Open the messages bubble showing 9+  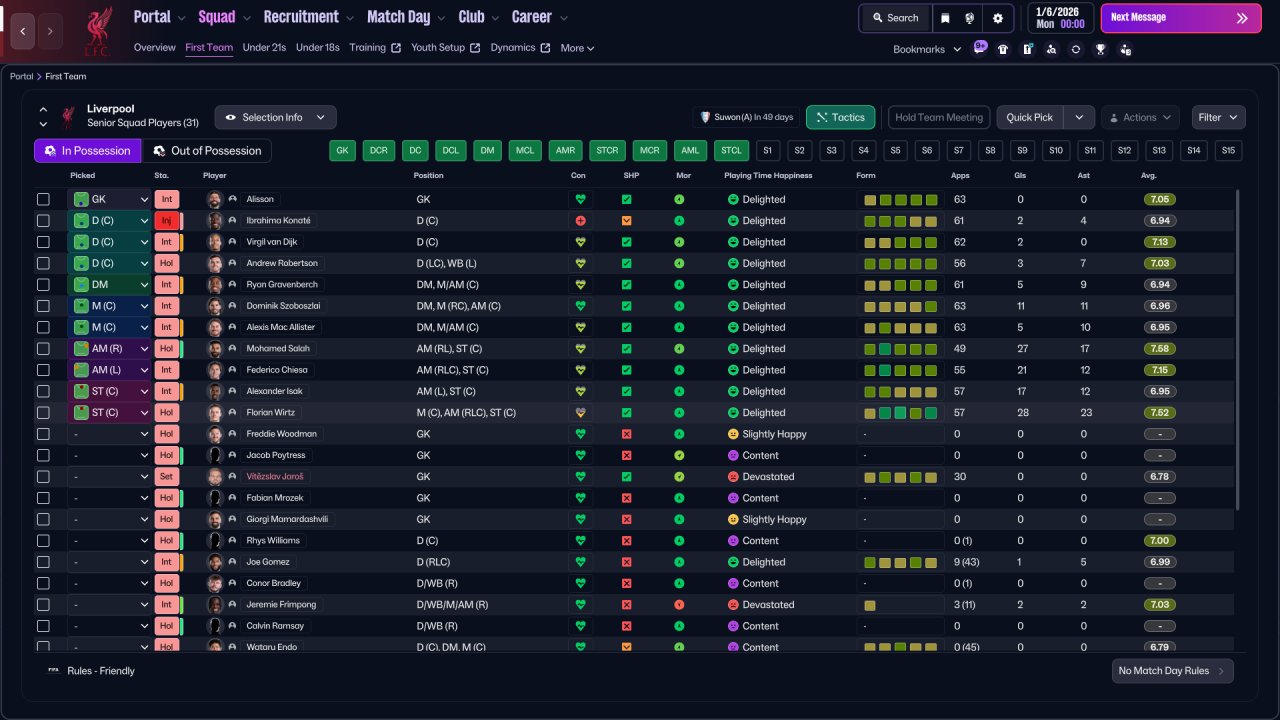coord(979,48)
